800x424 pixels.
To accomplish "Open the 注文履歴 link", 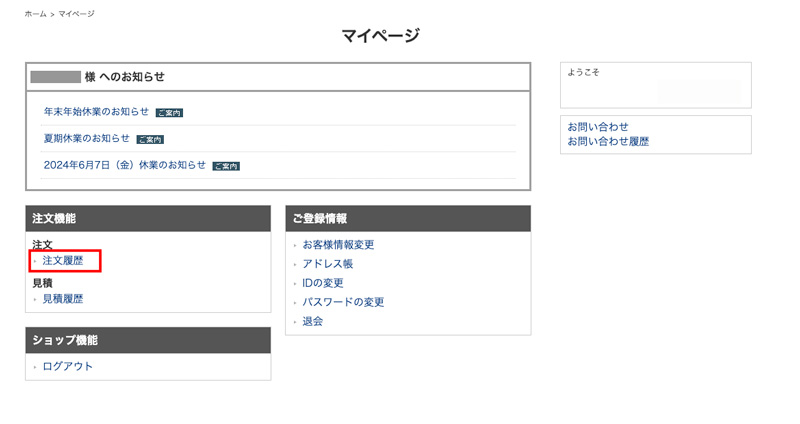I will pos(62,261).
